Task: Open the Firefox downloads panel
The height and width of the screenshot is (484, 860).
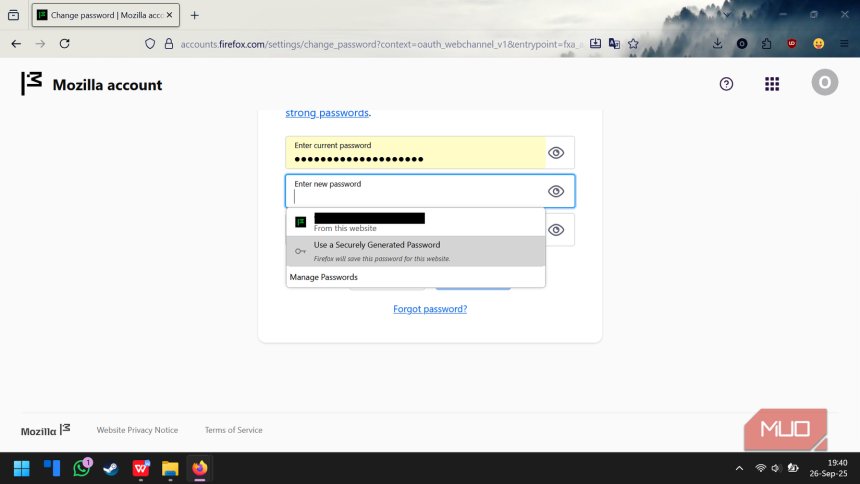Action: click(717, 44)
